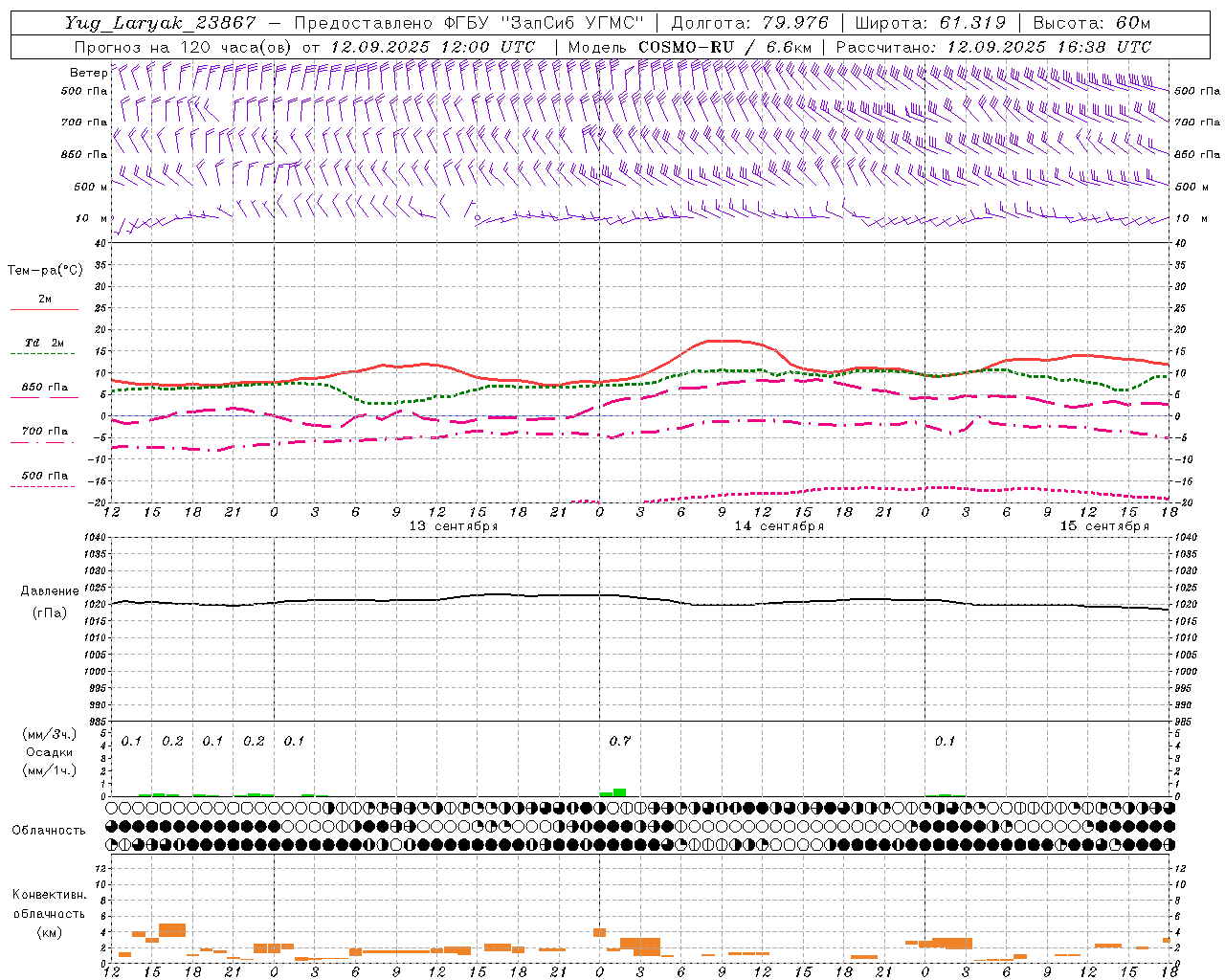Click the forecast start 12.09.2025 12:00 UTC
This screenshot has width=1225, height=980.
(433, 47)
